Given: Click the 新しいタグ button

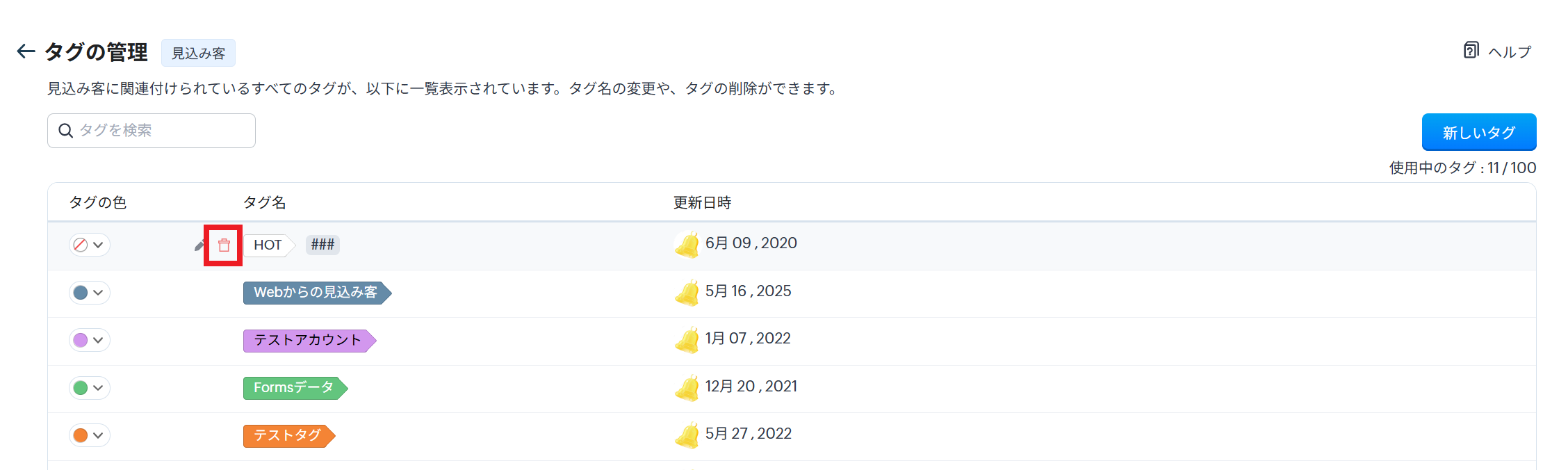Looking at the screenshot, I should click(1478, 132).
